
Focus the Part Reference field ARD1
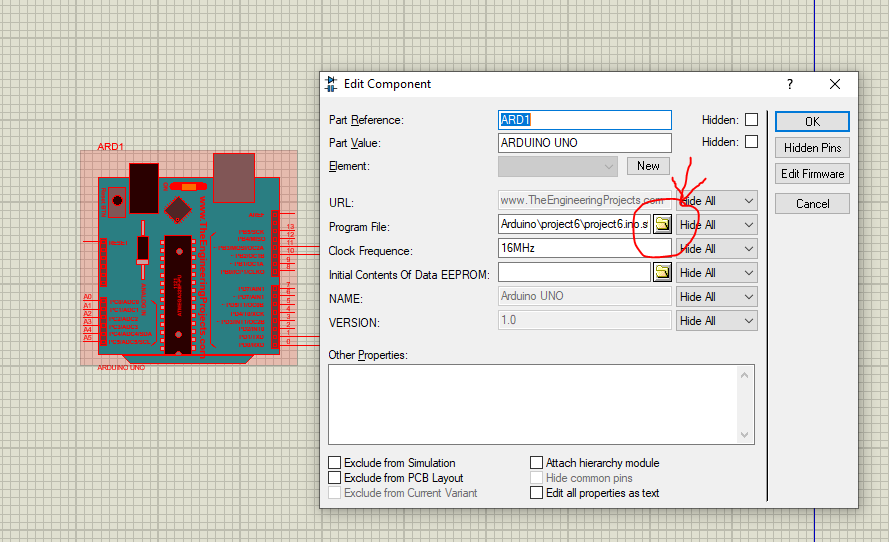click(x=585, y=120)
